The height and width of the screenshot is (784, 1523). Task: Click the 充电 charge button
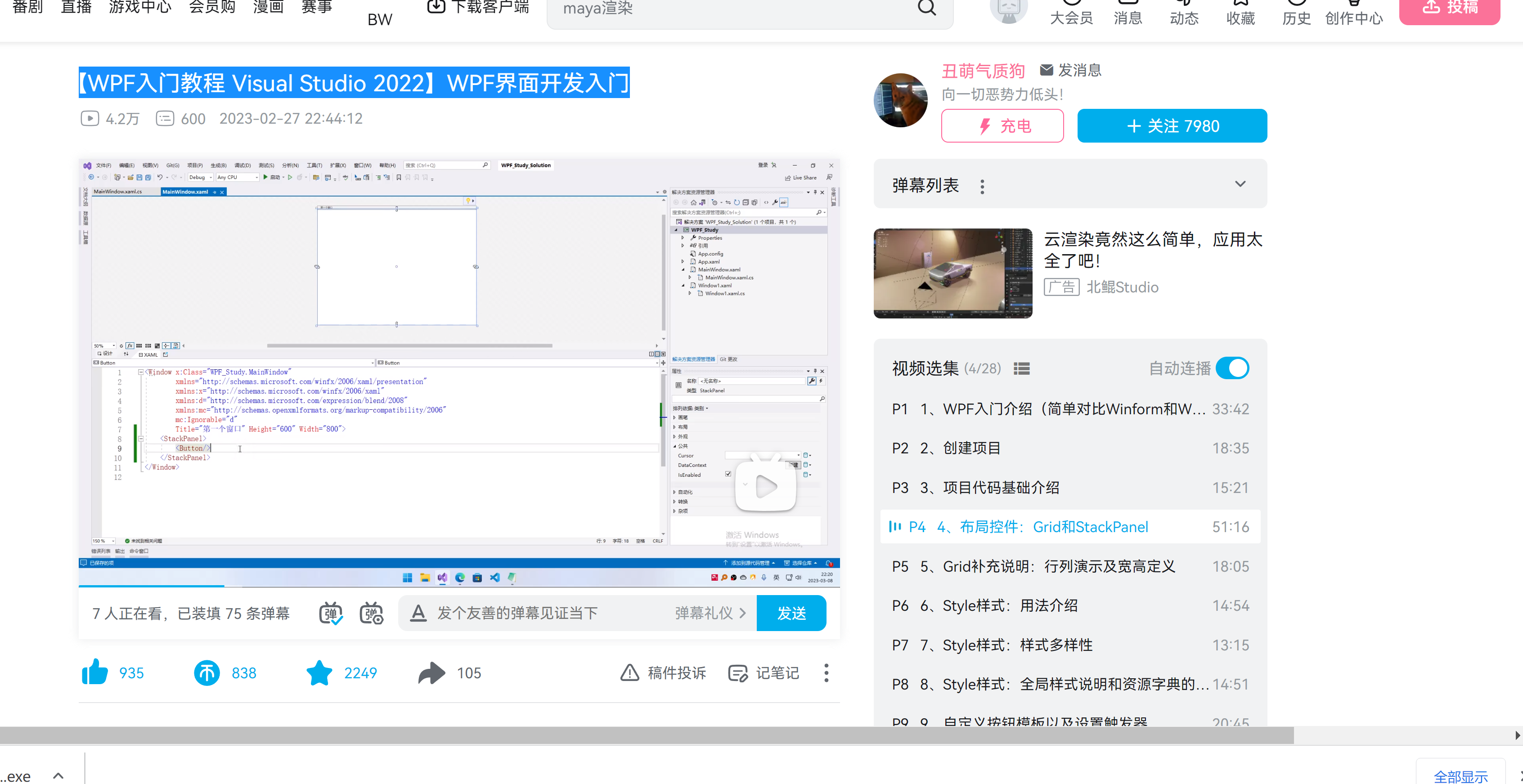point(1002,125)
